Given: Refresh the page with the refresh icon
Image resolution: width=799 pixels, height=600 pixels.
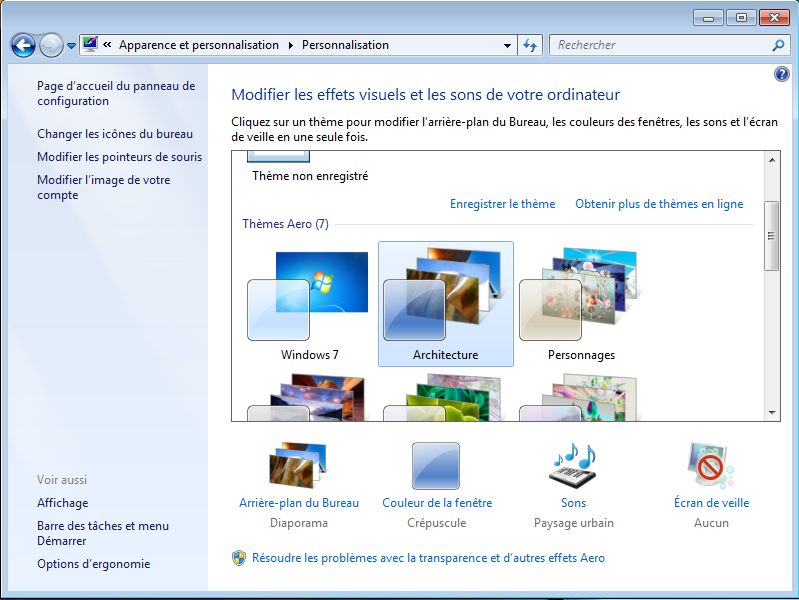Looking at the screenshot, I should click(x=530, y=45).
